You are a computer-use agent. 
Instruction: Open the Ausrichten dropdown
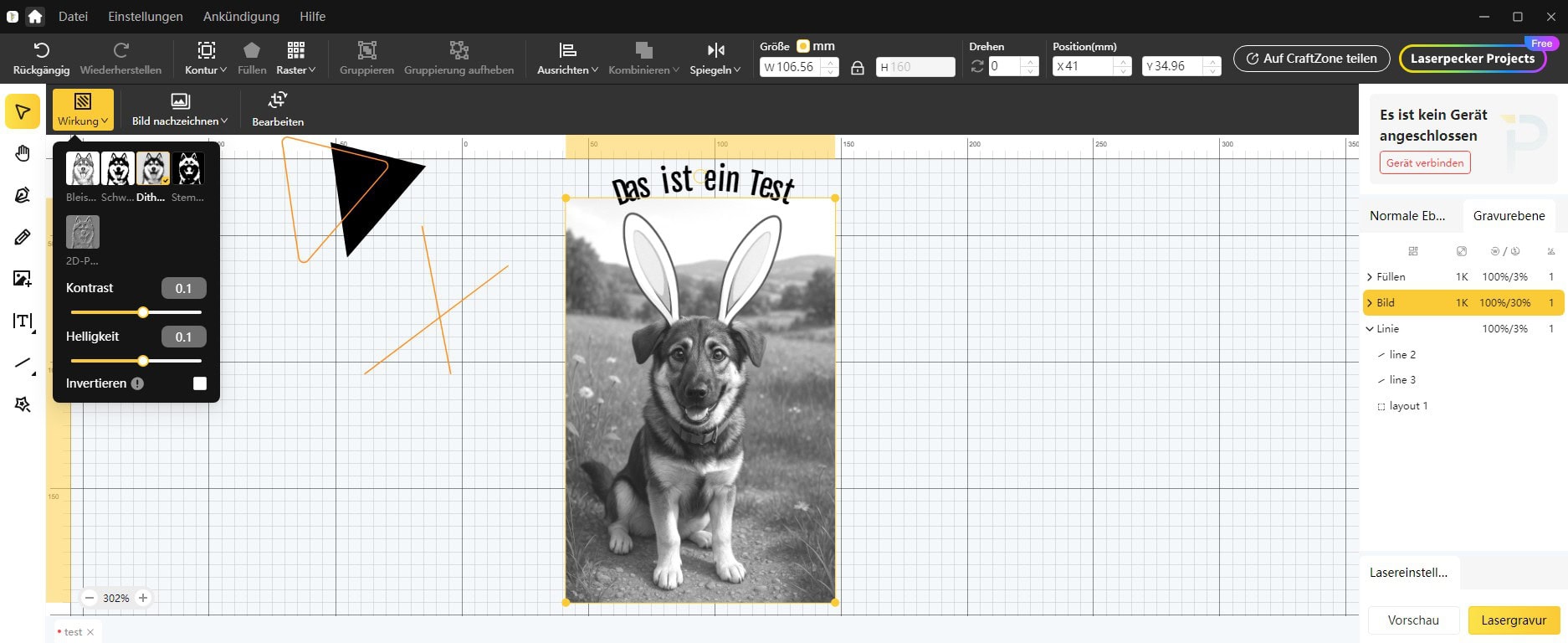(x=567, y=58)
